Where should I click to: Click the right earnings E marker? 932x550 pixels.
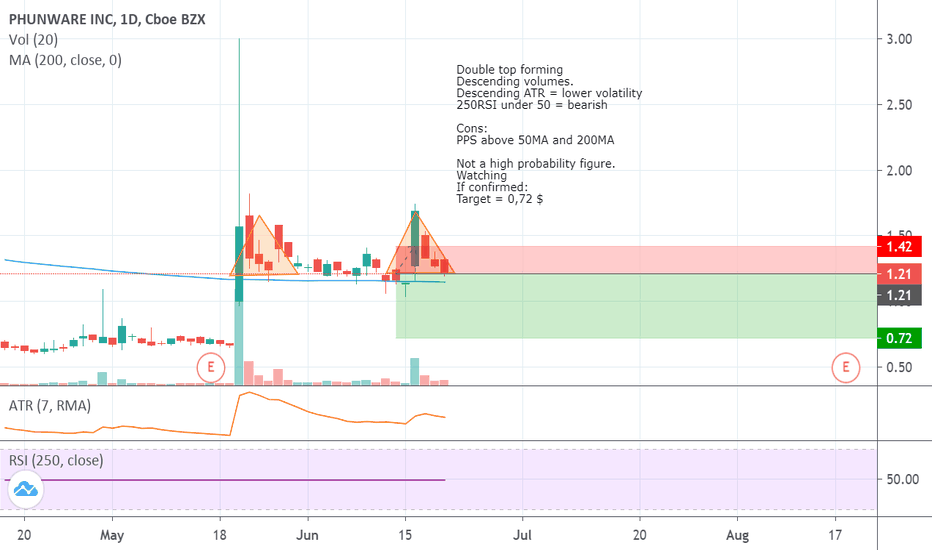coord(845,367)
